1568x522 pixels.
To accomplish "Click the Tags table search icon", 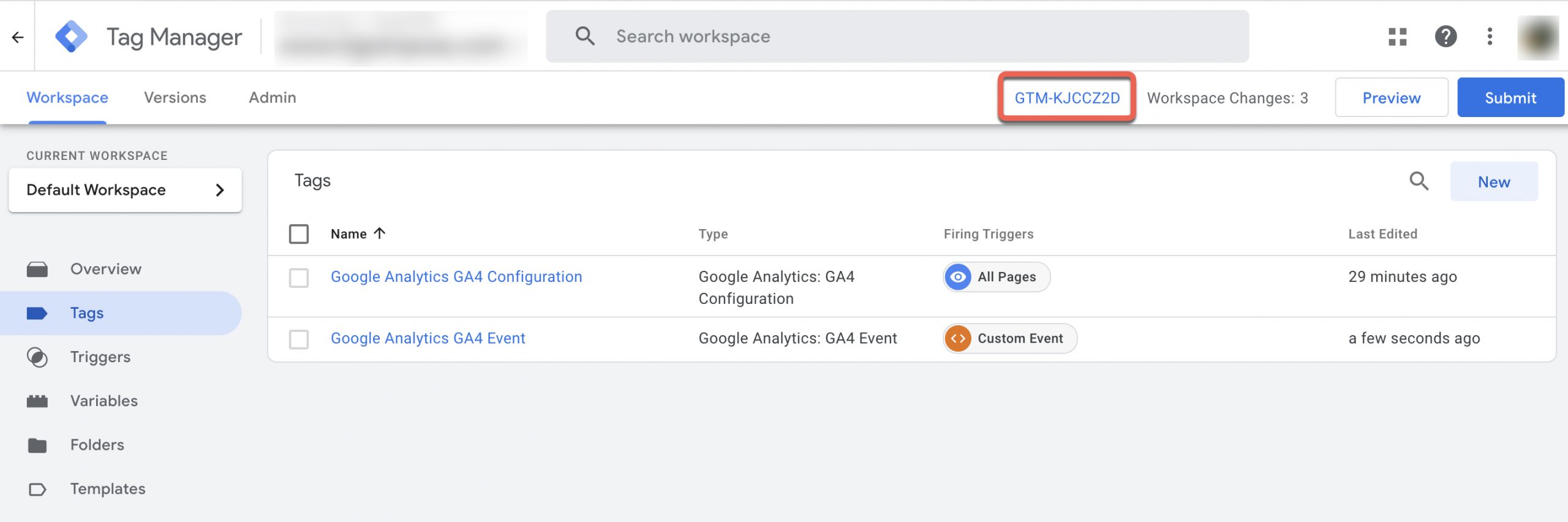I will coord(1419,181).
